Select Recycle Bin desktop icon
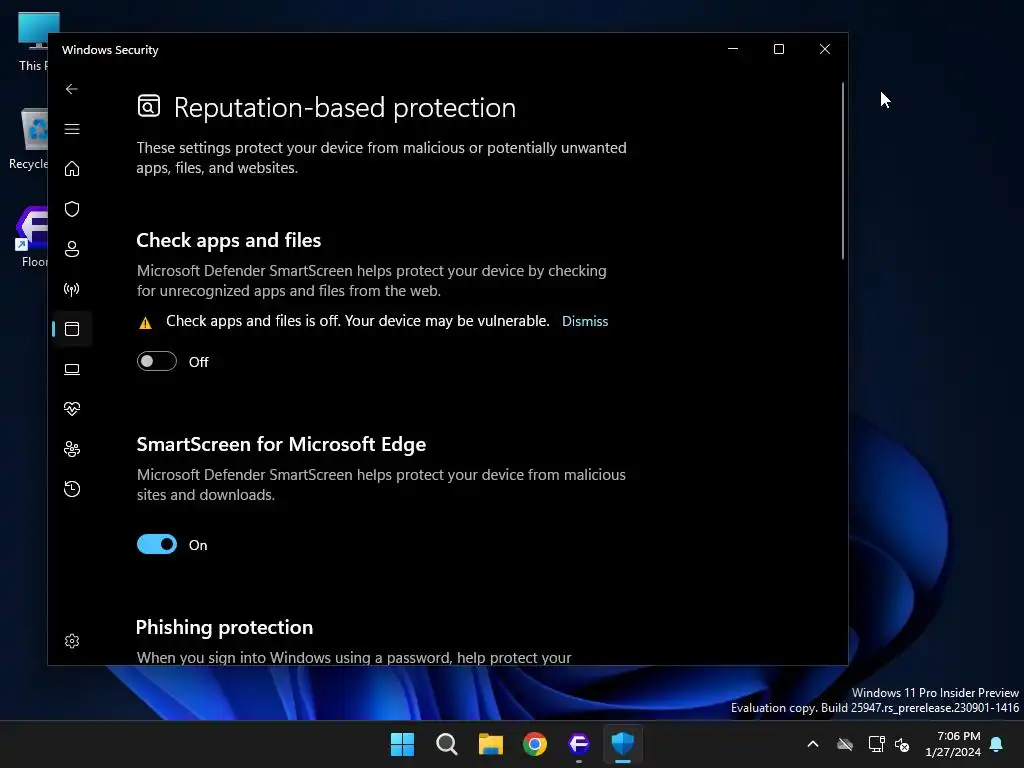 pos(30,139)
